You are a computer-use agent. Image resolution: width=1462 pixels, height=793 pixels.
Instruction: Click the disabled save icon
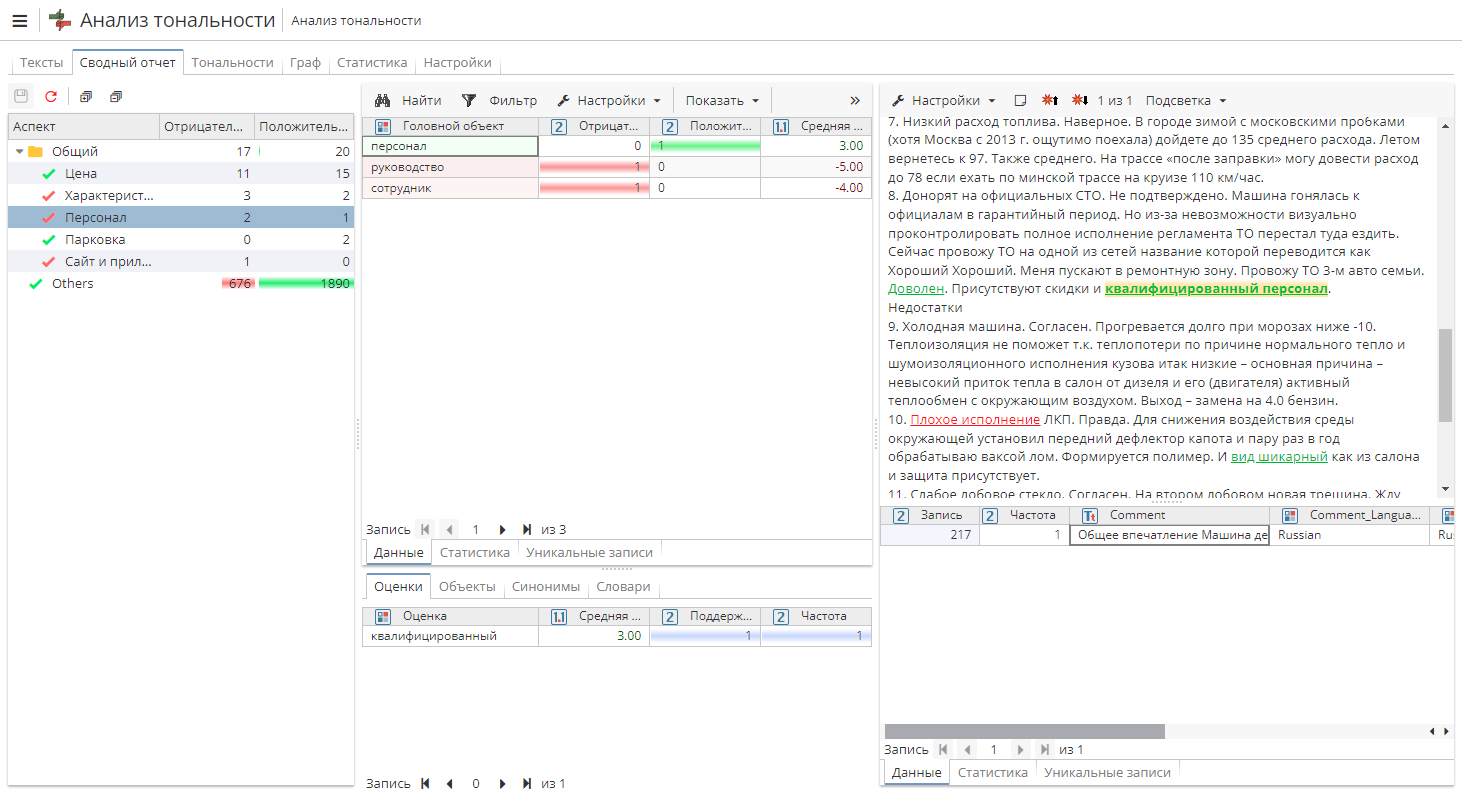pyautogui.click(x=22, y=97)
